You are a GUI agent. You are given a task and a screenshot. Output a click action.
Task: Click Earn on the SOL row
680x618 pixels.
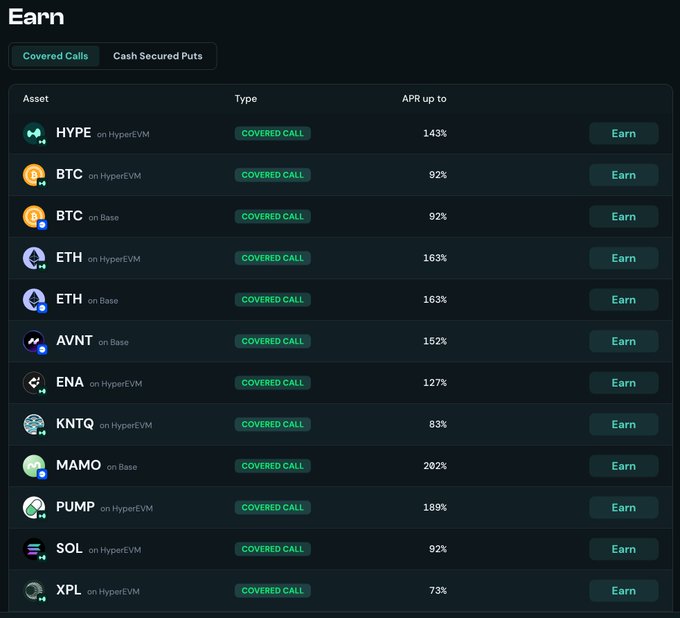click(x=623, y=549)
